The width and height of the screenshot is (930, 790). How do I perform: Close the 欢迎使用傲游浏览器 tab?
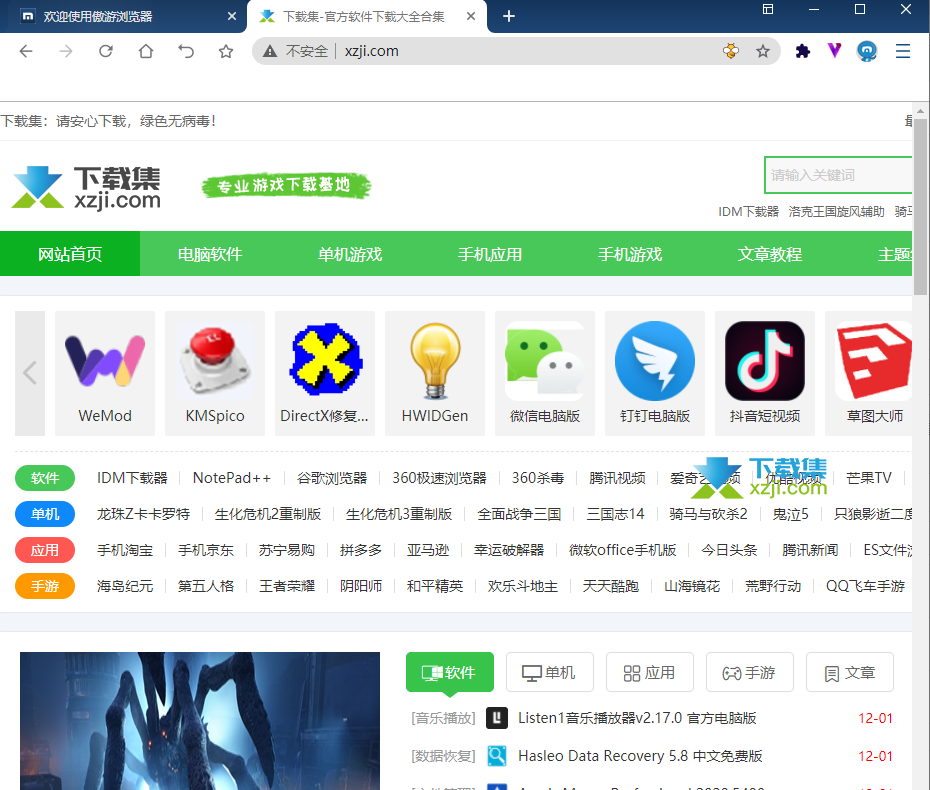coord(232,16)
